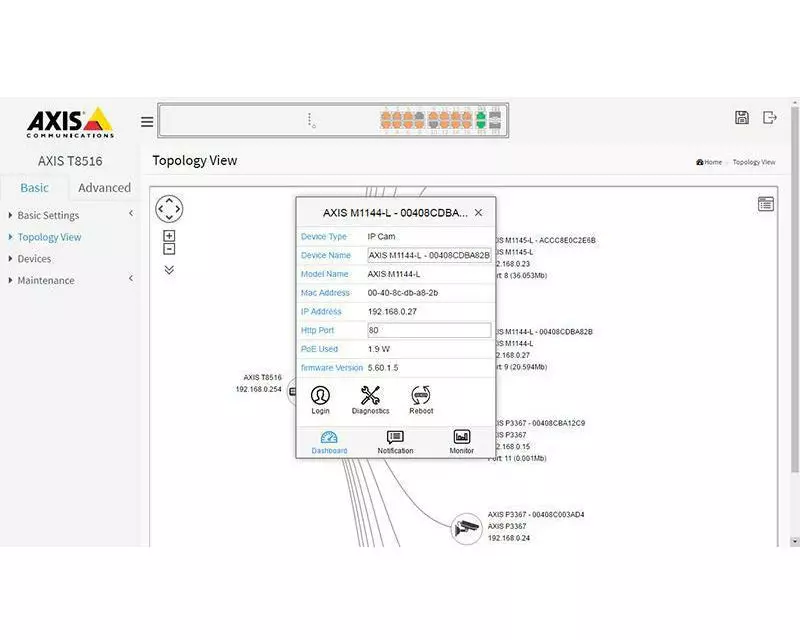Click the Device Name input field
Image resolution: width=800 pixels, height=640 pixels.
pyautogui.click(x=429, y=255)
